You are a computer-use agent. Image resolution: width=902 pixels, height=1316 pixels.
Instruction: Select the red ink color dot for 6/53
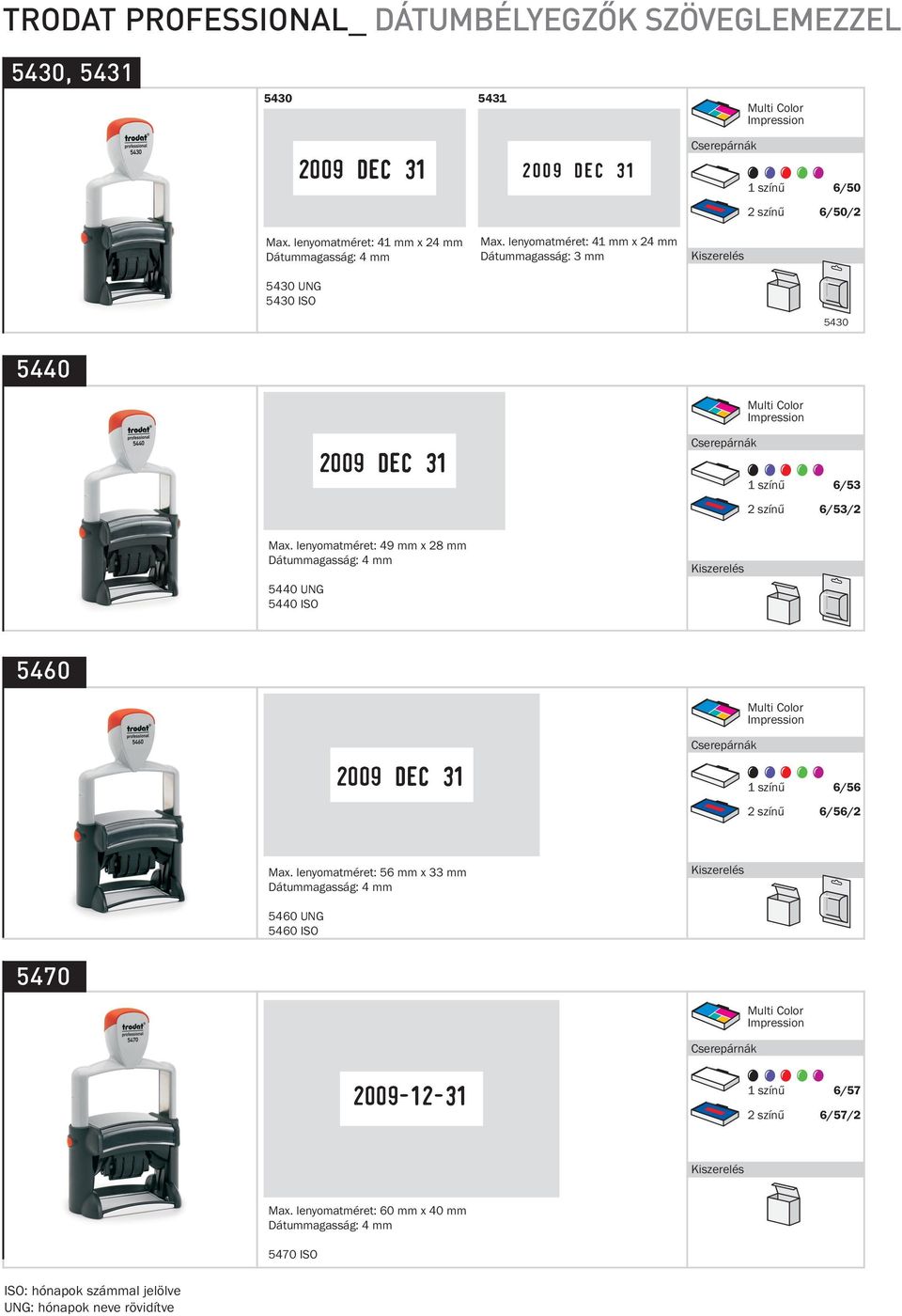(x=785, y=470)
